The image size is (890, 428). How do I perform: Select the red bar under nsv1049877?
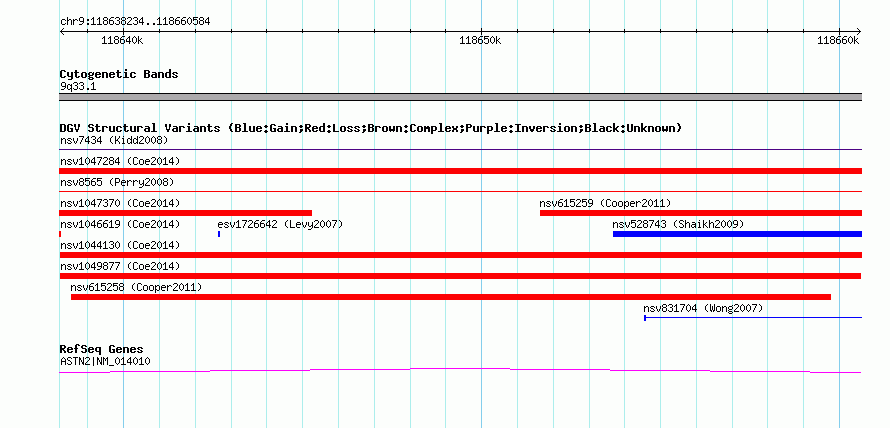point(460,276)
